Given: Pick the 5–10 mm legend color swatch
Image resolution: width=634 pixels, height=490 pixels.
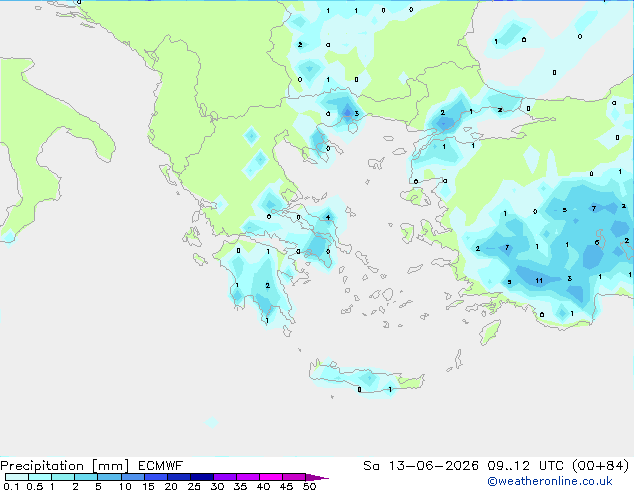Looking at the screenshot, I should pyautogui.click(x=109, y=477).
